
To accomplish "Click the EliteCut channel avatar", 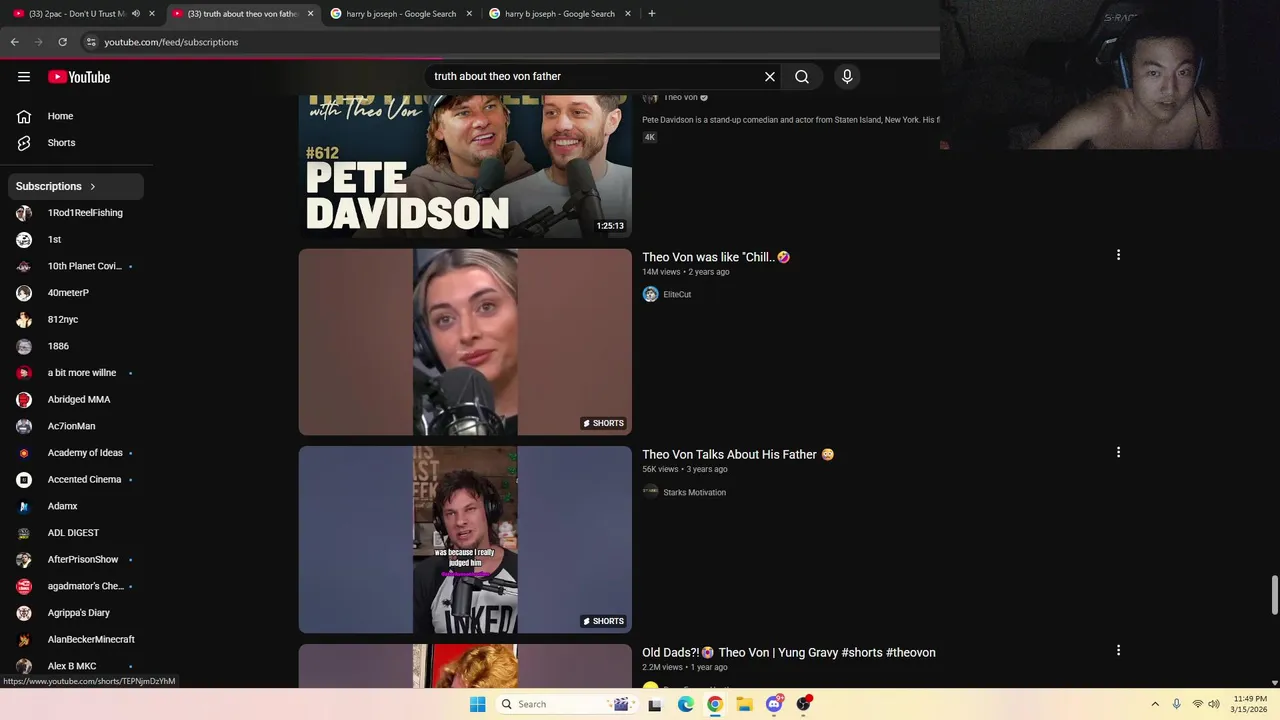I will (650, 294).
